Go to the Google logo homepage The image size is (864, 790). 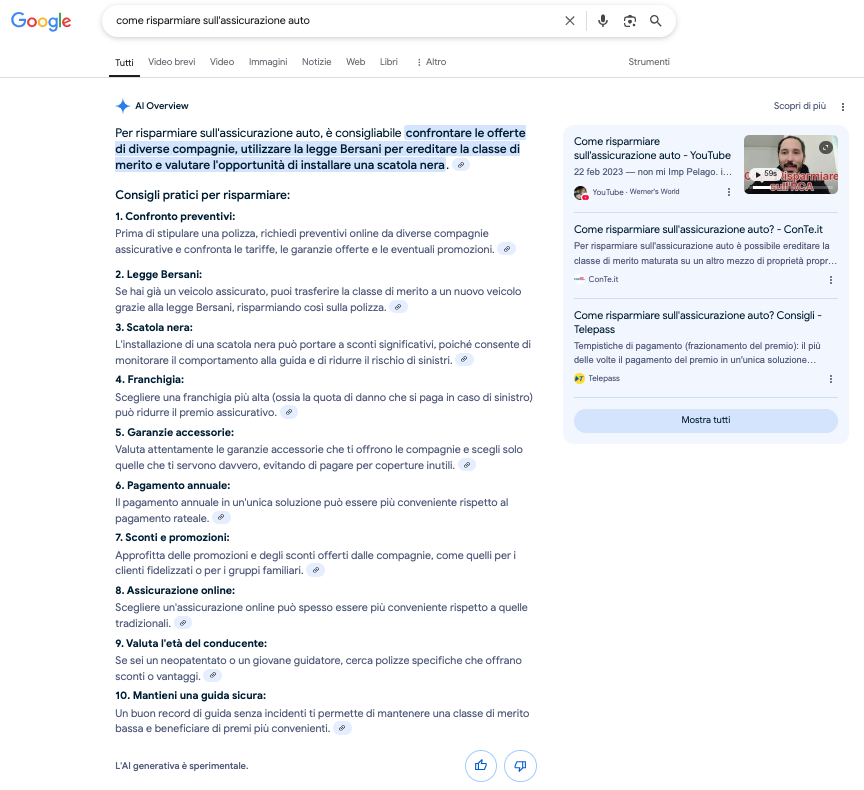click(41, 22)
